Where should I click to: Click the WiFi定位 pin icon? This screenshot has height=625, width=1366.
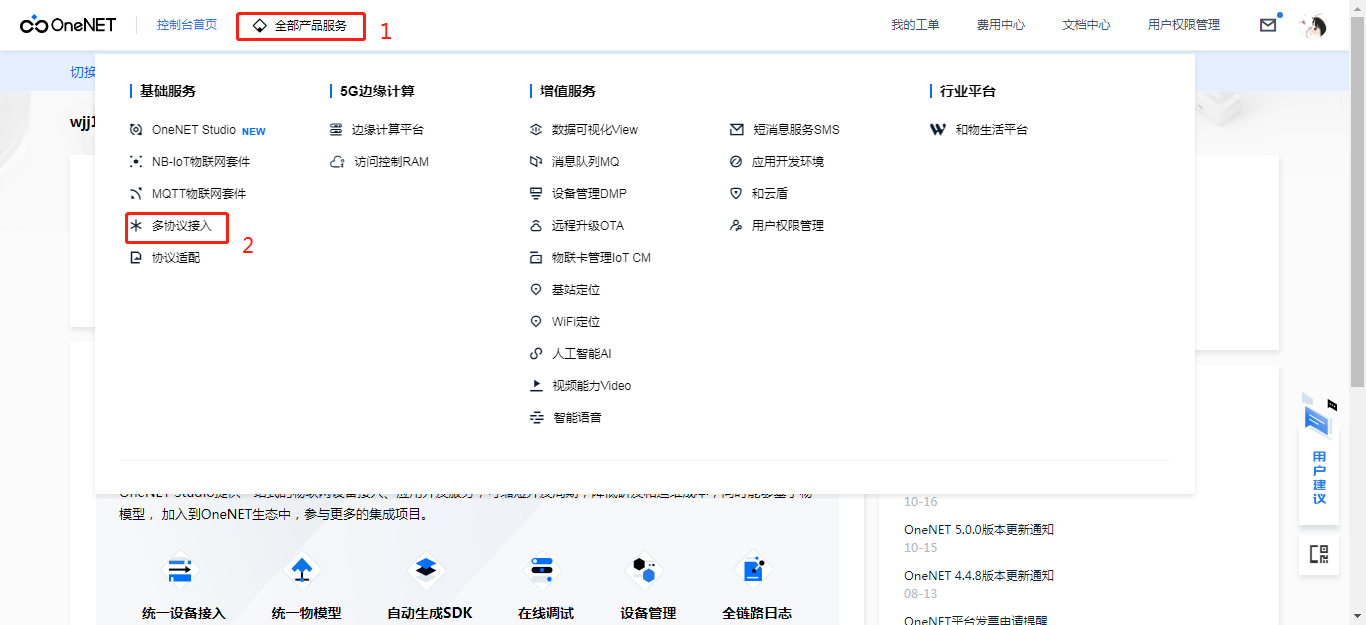[x=536, y=322]
